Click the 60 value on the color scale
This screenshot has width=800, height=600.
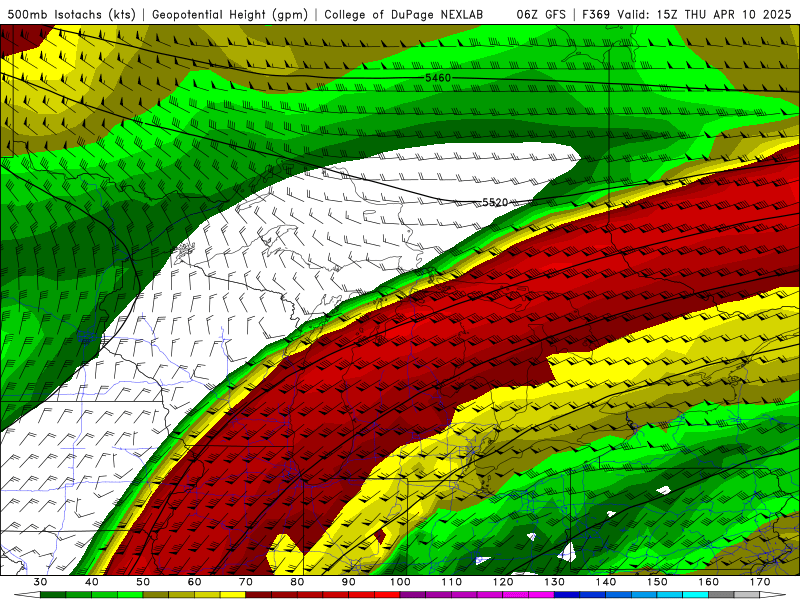coord(194,582)
